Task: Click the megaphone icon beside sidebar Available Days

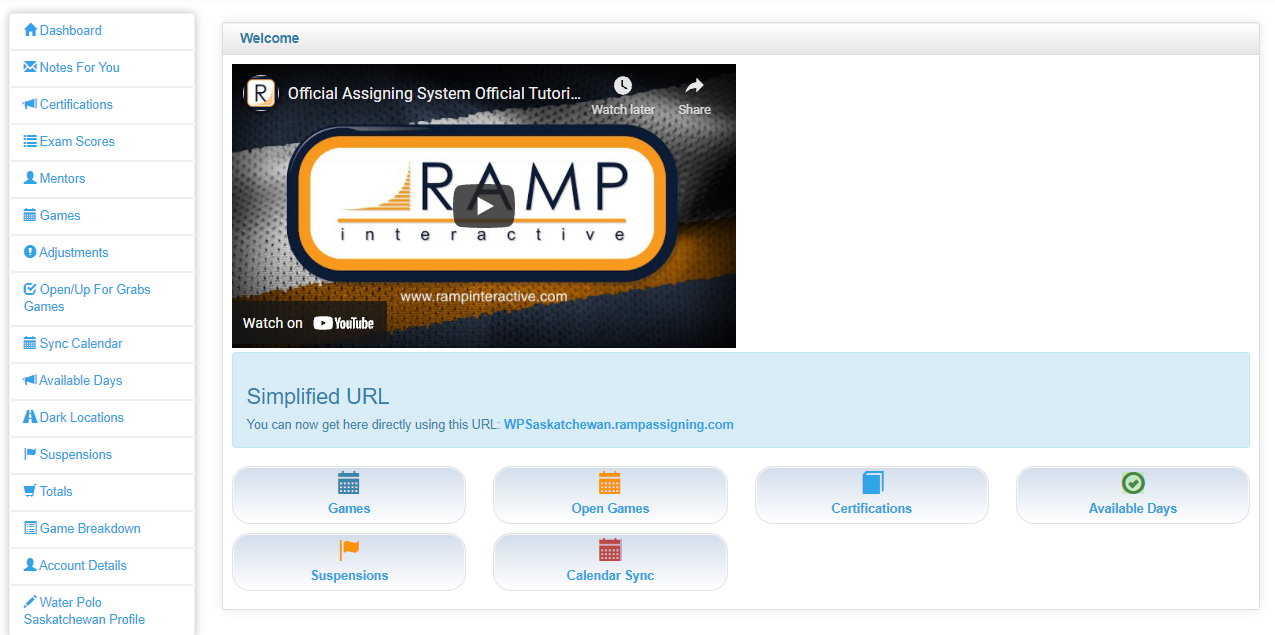Action: pos(30,380)
